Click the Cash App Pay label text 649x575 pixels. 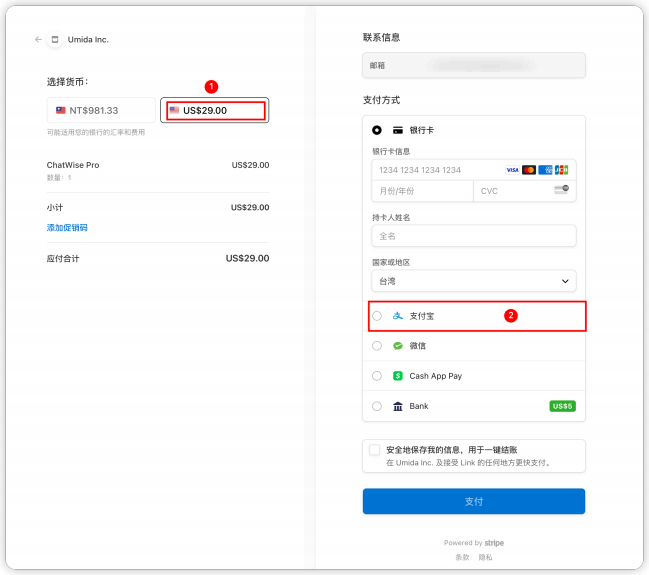pyautogui.click(x=435, y=376)
